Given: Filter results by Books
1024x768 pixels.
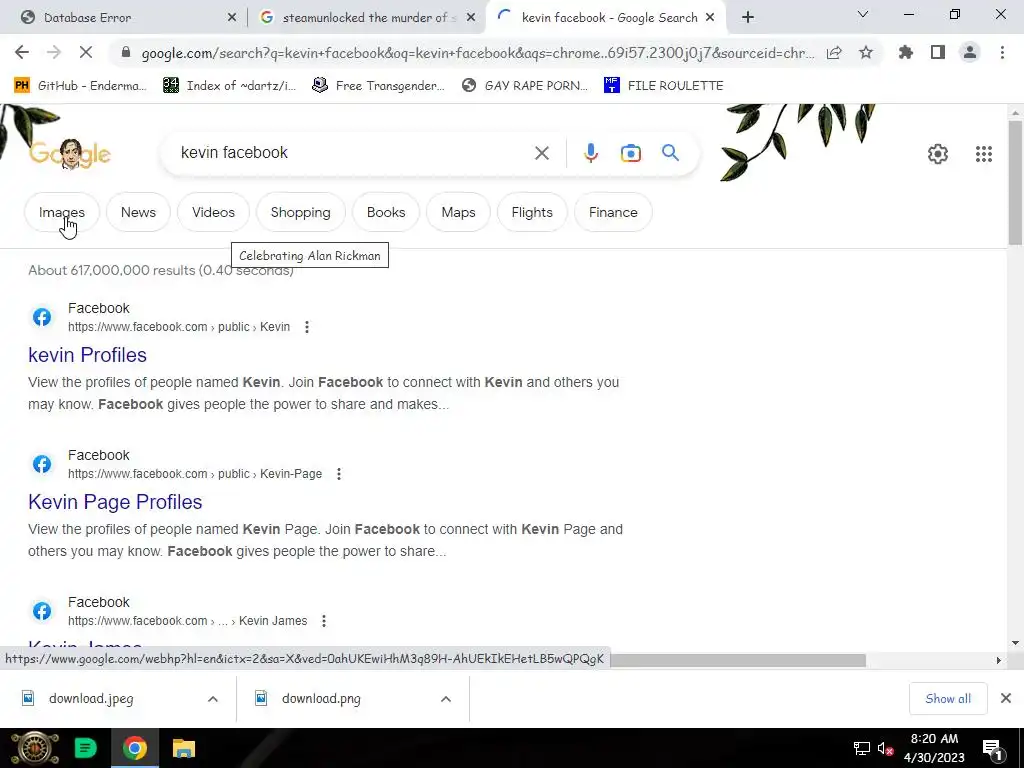Looking at the screenshot, I should (x=386, y=212).
